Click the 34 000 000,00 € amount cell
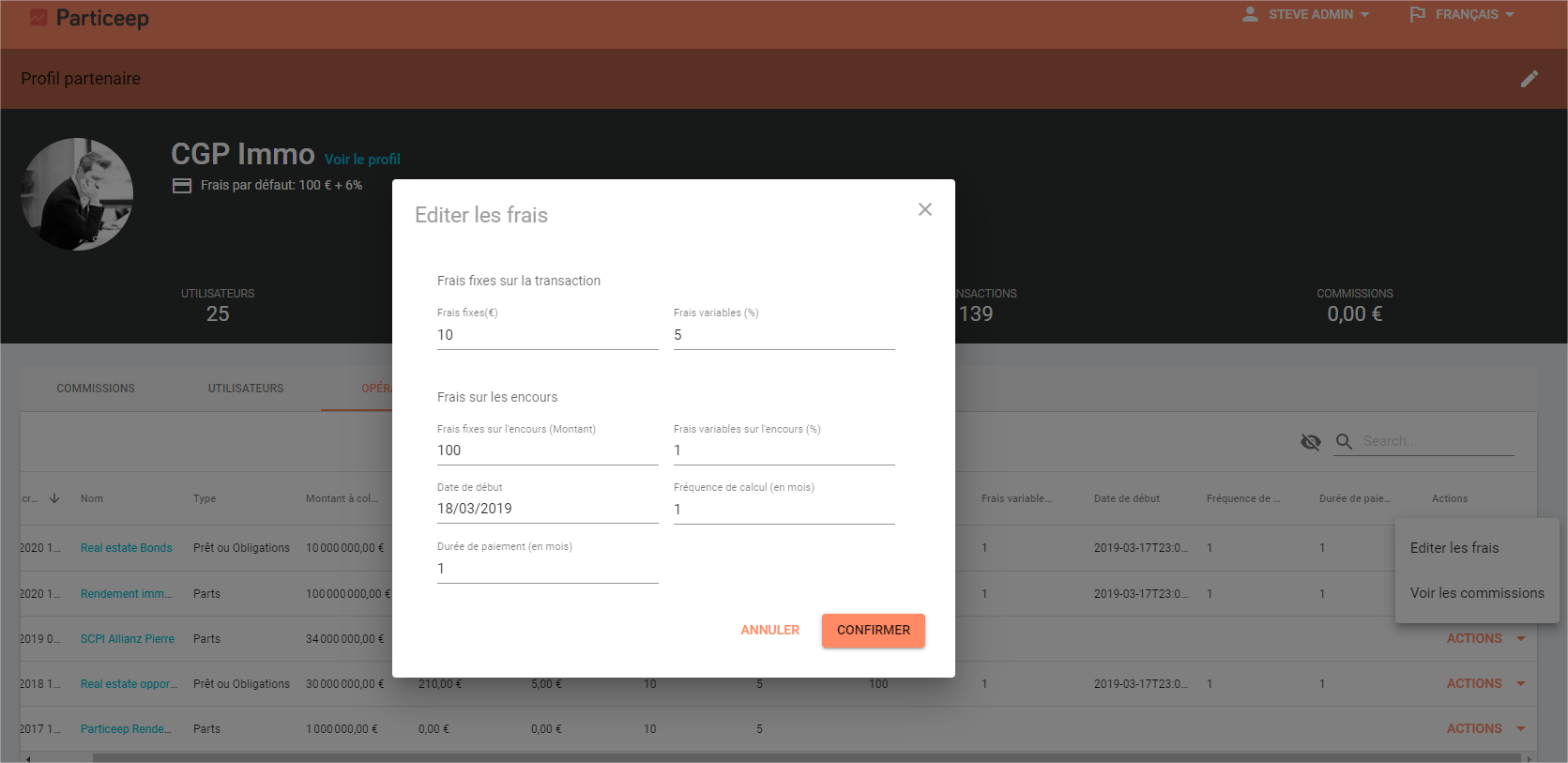This screenshot has height=763, width=1568. pyautogui.click(x=345, y=639)
